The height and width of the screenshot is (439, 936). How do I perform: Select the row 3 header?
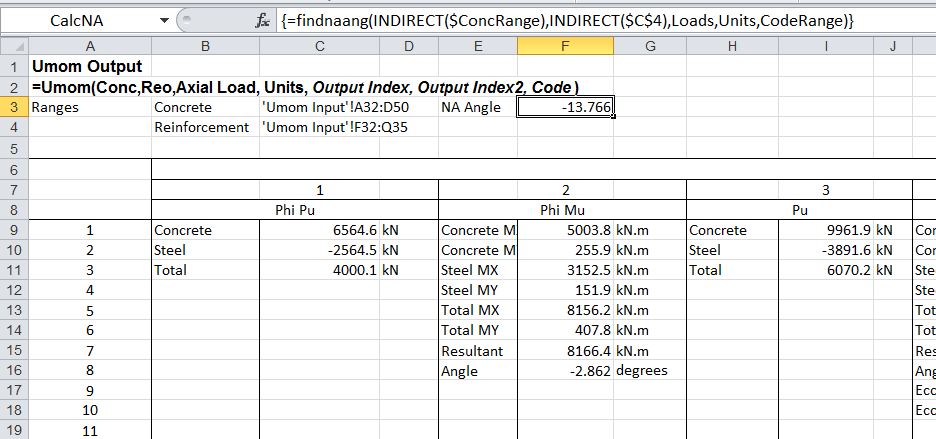coord(15,107)
